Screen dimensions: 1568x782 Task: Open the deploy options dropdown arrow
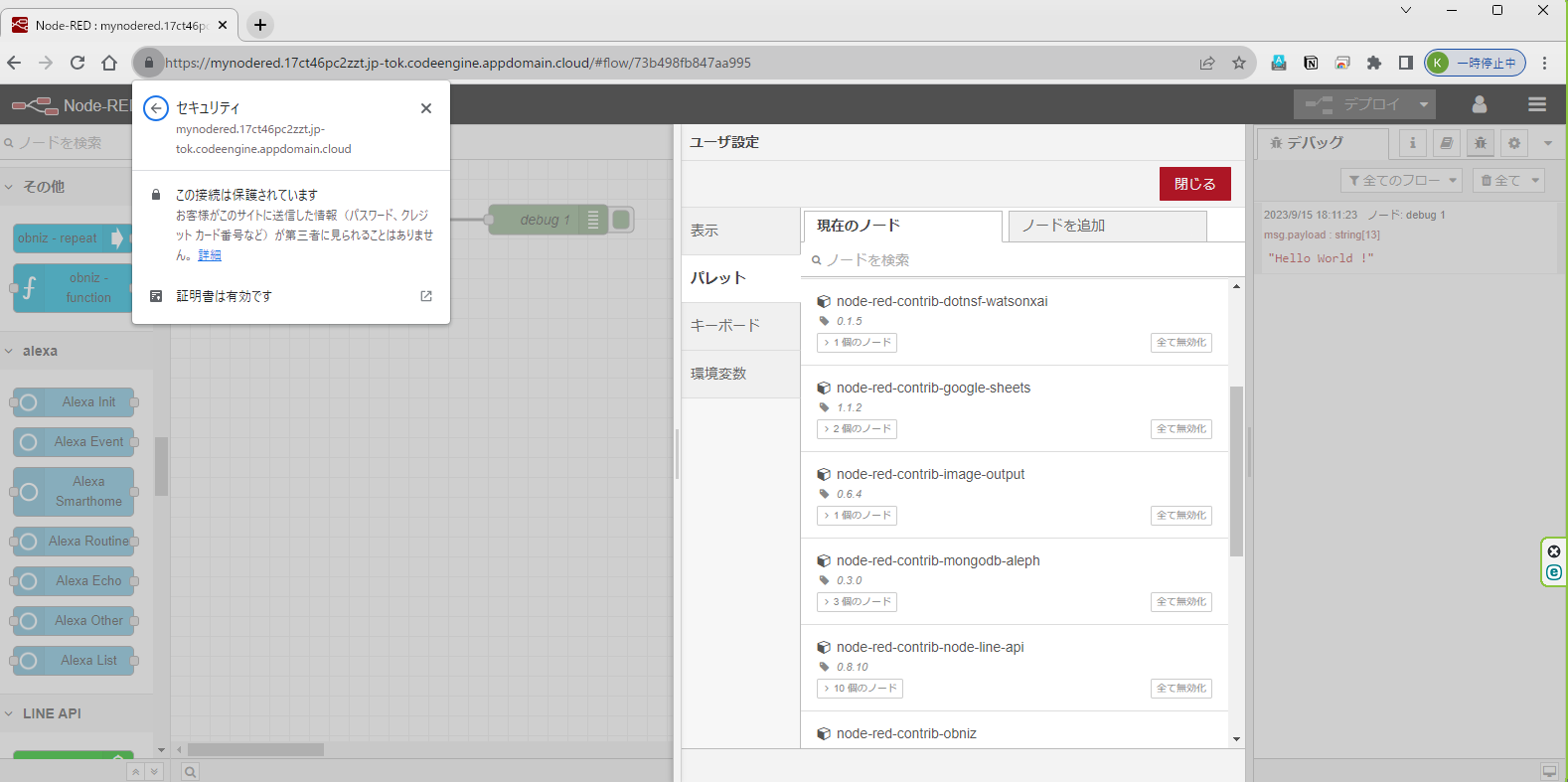pyautogui.click(x=1424, y=104)
